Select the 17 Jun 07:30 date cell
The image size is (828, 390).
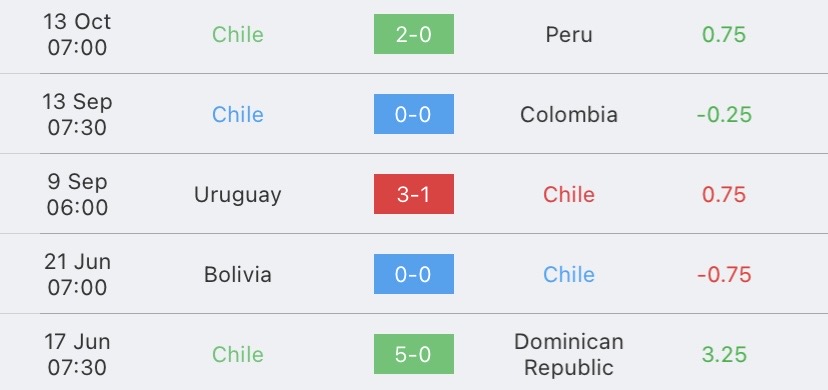[77, 354]
